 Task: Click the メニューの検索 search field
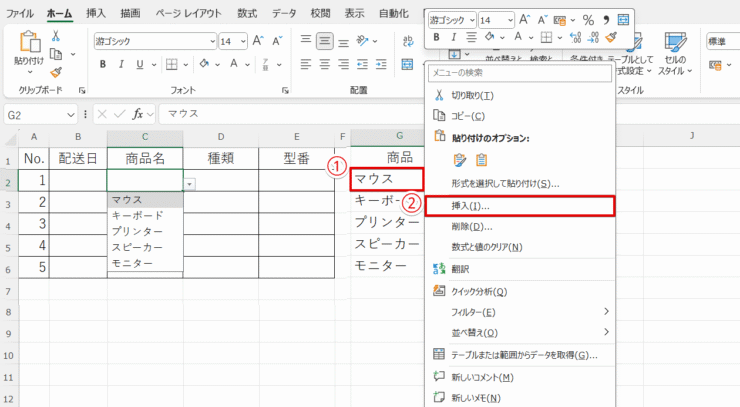click(518, 73)
